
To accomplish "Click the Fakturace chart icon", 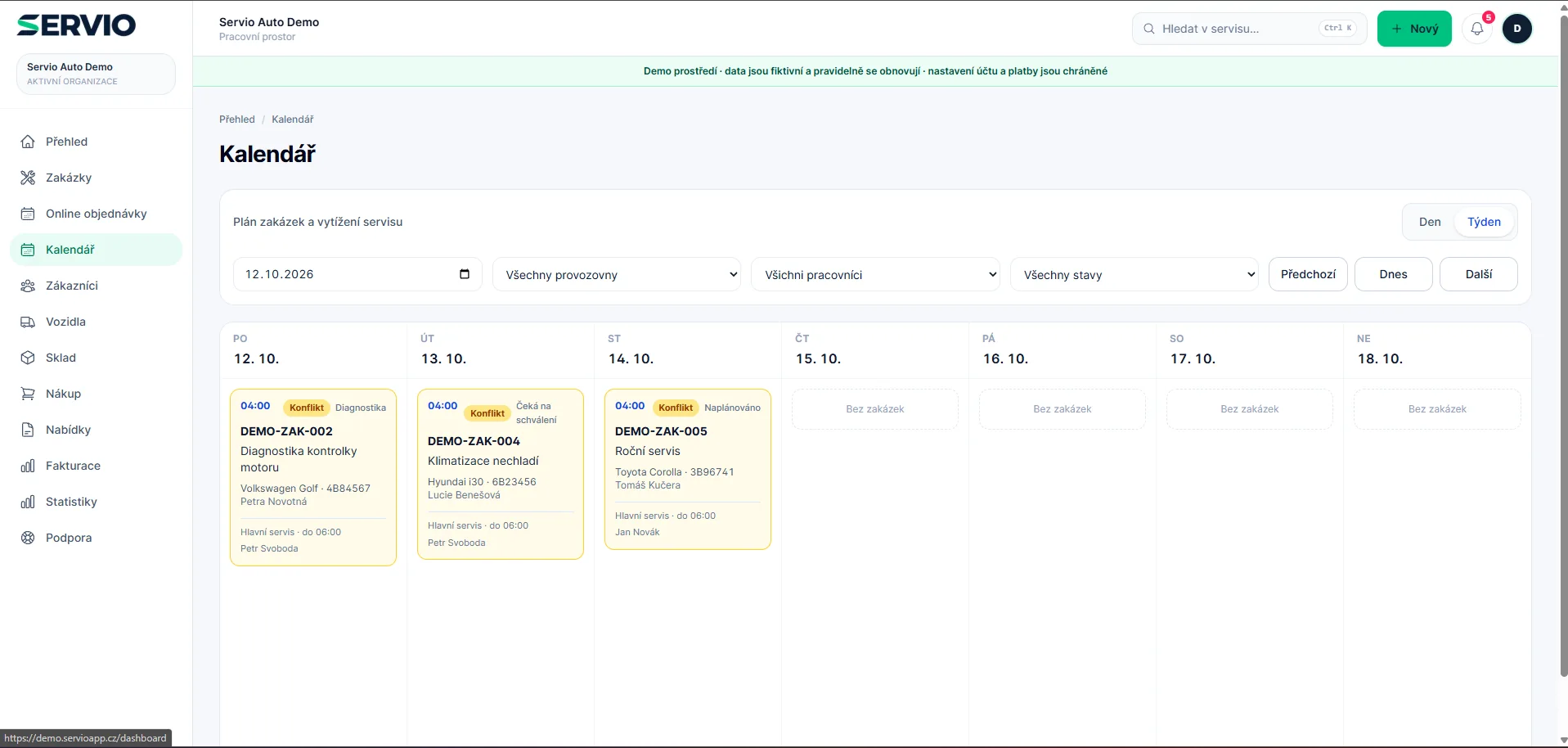I will point(28,466).
